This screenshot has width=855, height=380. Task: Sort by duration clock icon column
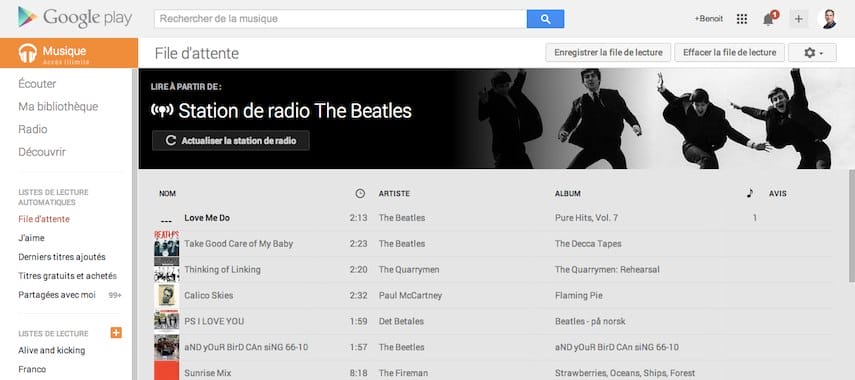[360, 194]
